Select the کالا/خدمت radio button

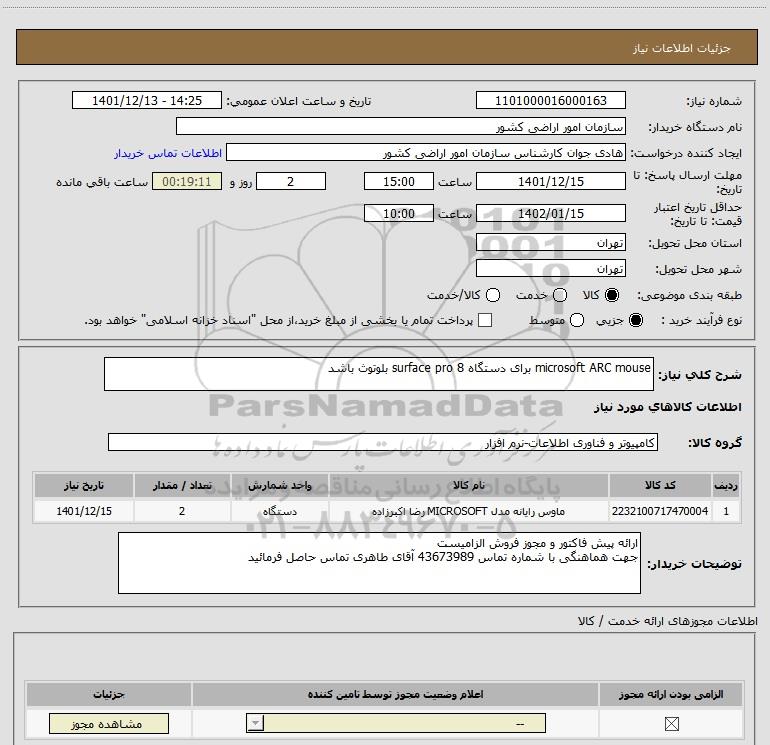point(493,295)
